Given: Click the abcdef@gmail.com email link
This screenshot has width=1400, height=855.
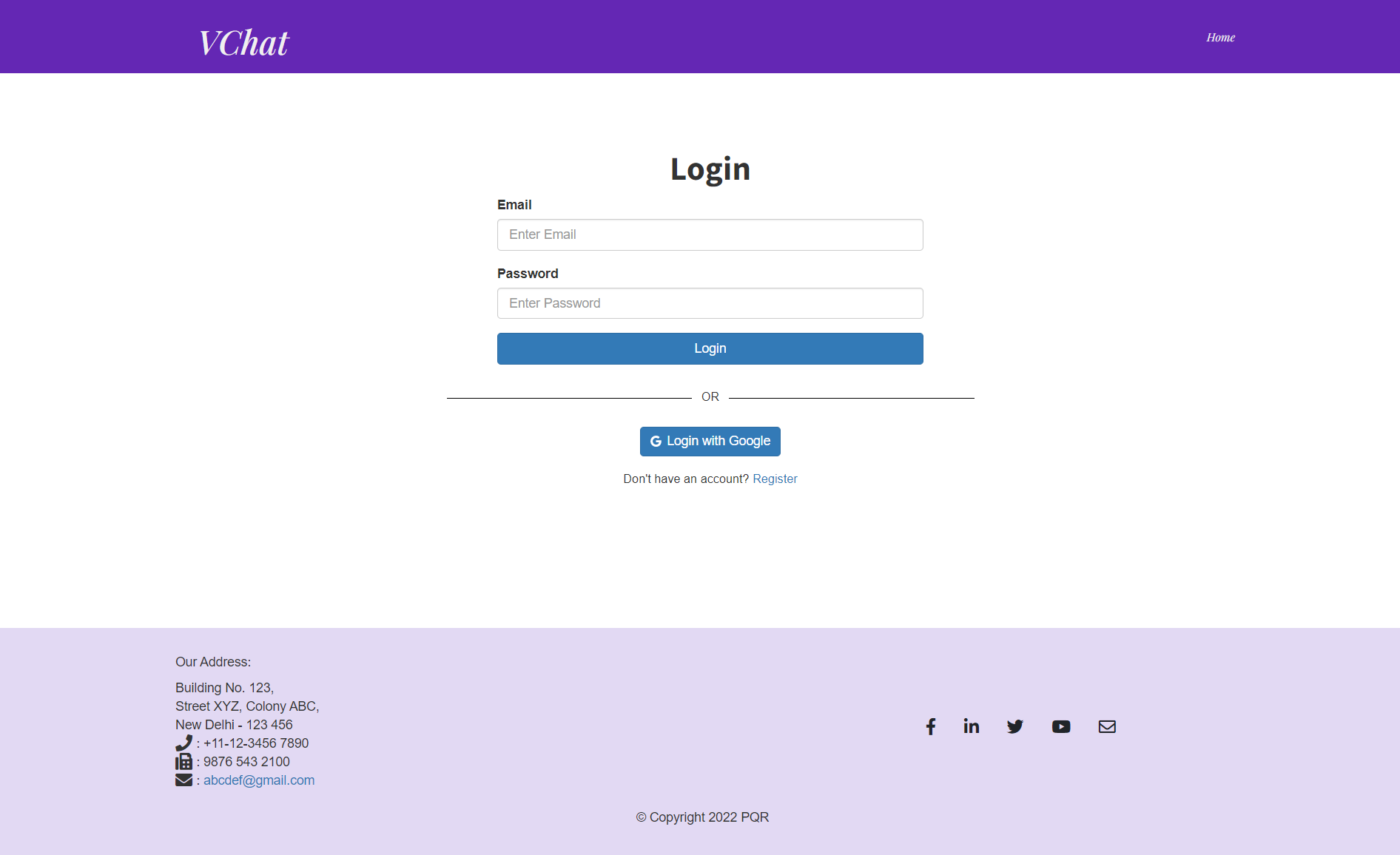Looking at the screenshot, I should (x=258, y=780).
